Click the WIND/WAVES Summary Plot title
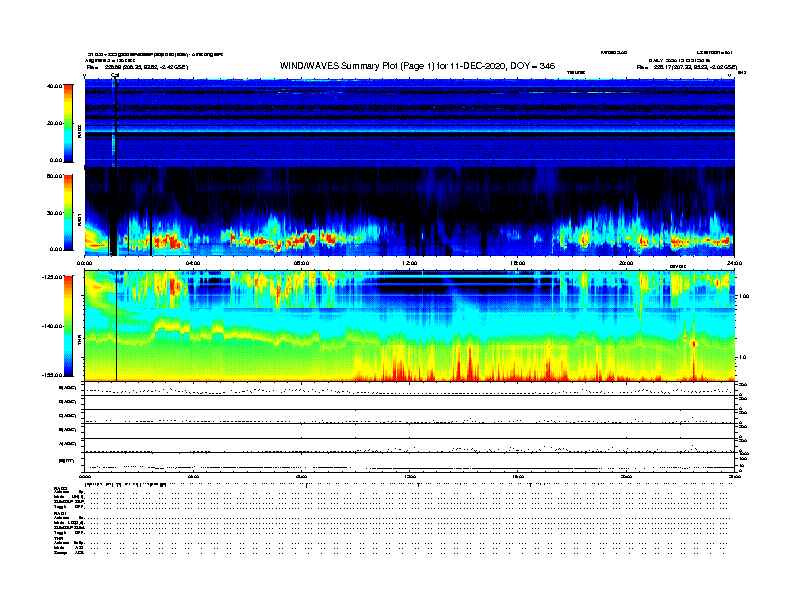Image resolution: width=792 pixels, height=612 pixels. coord(417,66)
